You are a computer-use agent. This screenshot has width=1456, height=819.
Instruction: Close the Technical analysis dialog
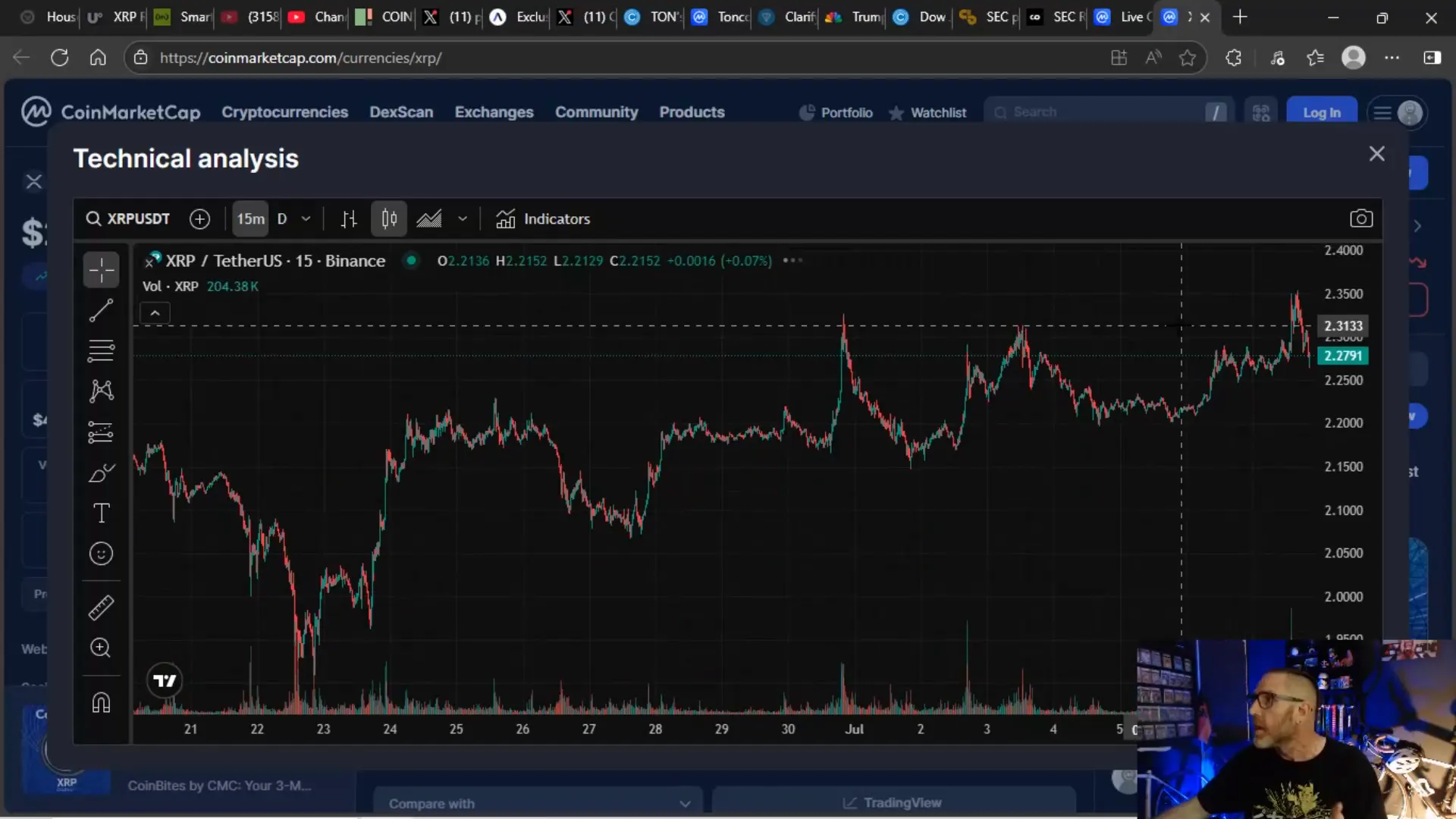tap(1377, 154)
